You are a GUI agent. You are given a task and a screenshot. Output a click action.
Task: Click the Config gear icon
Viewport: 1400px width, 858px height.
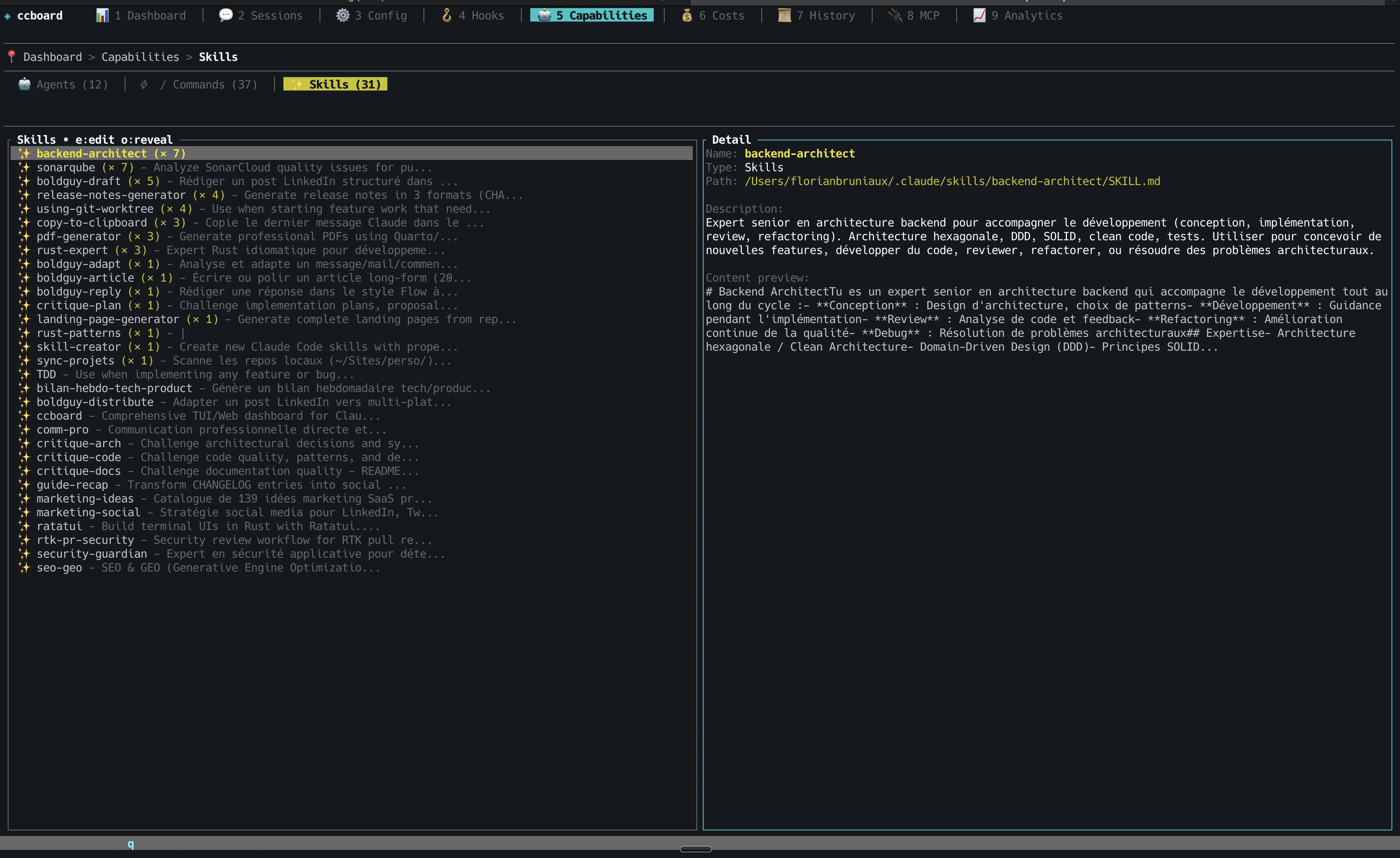(x=343, y=15)
